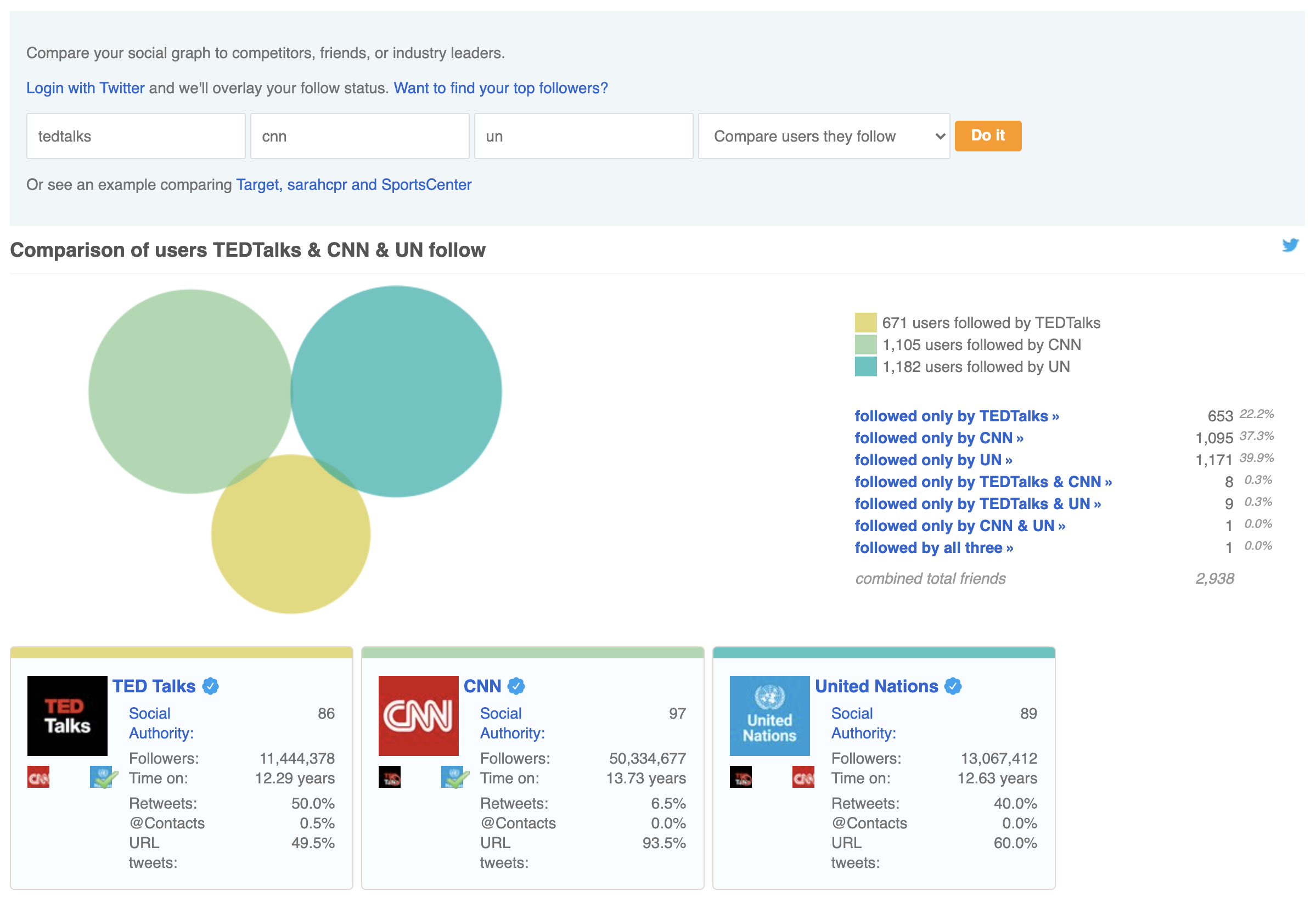Click the small CNN icon under the TED Talks avatar
Viewport: 1316px width, 903px height.
coord(38,777)
